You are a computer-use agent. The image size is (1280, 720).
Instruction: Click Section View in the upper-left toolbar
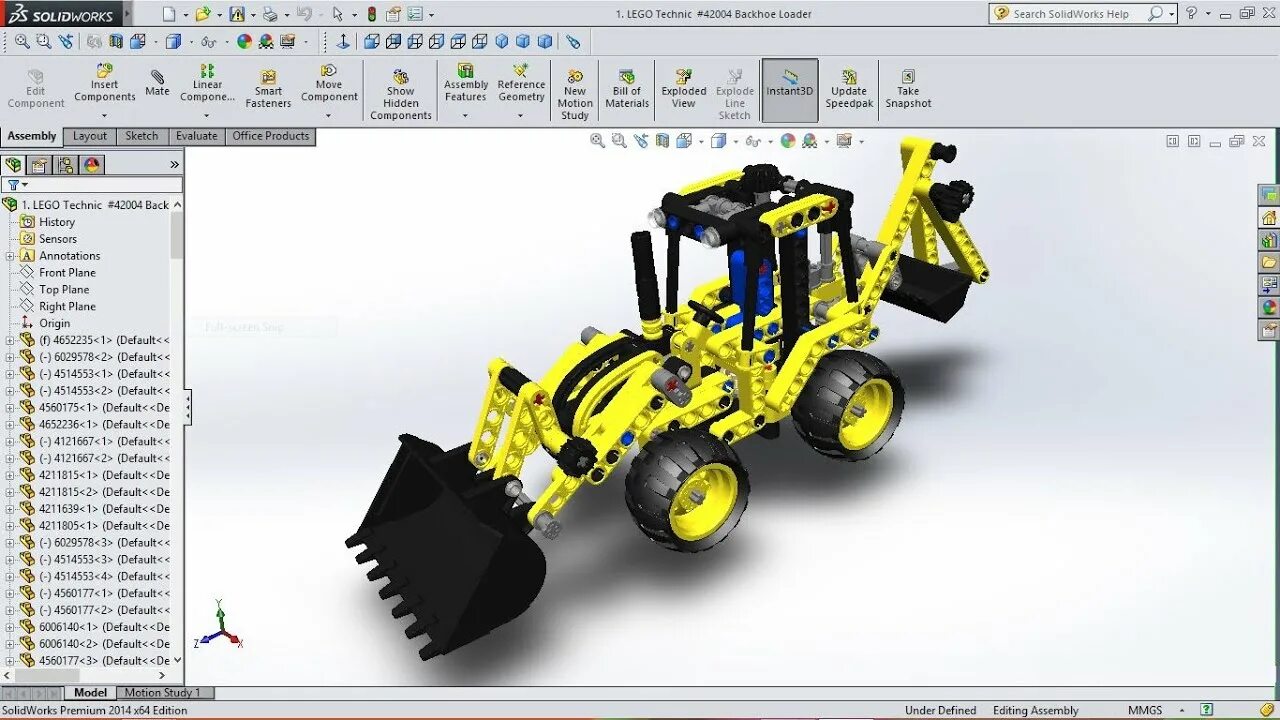tap(116, 41)
